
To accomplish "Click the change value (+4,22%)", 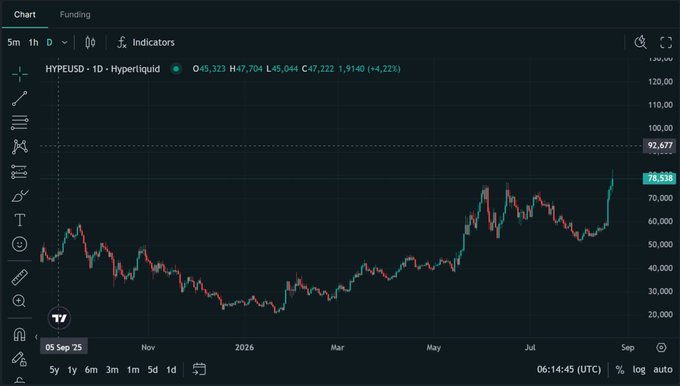I will (384, 69).
